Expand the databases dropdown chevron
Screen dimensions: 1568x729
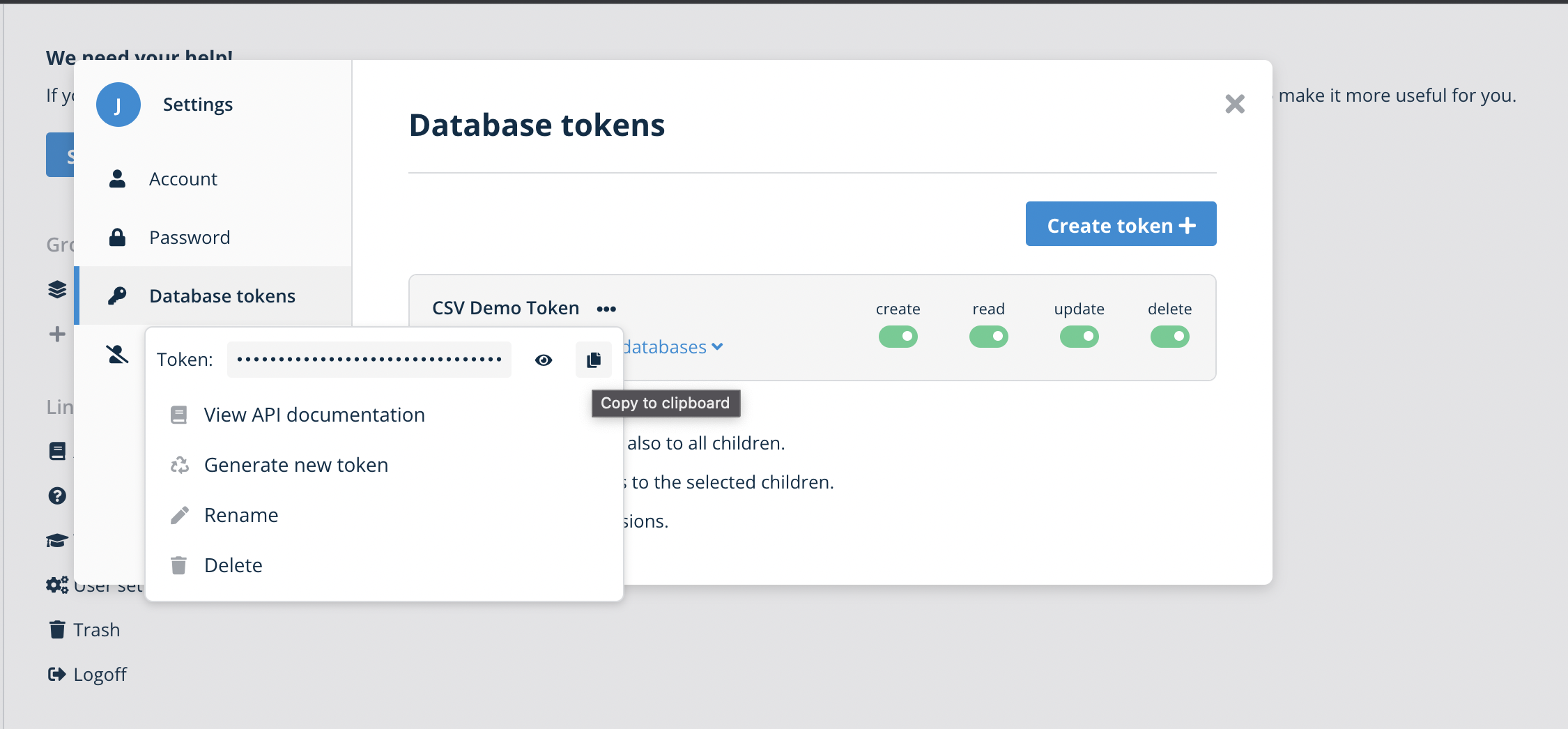[717, 346]
